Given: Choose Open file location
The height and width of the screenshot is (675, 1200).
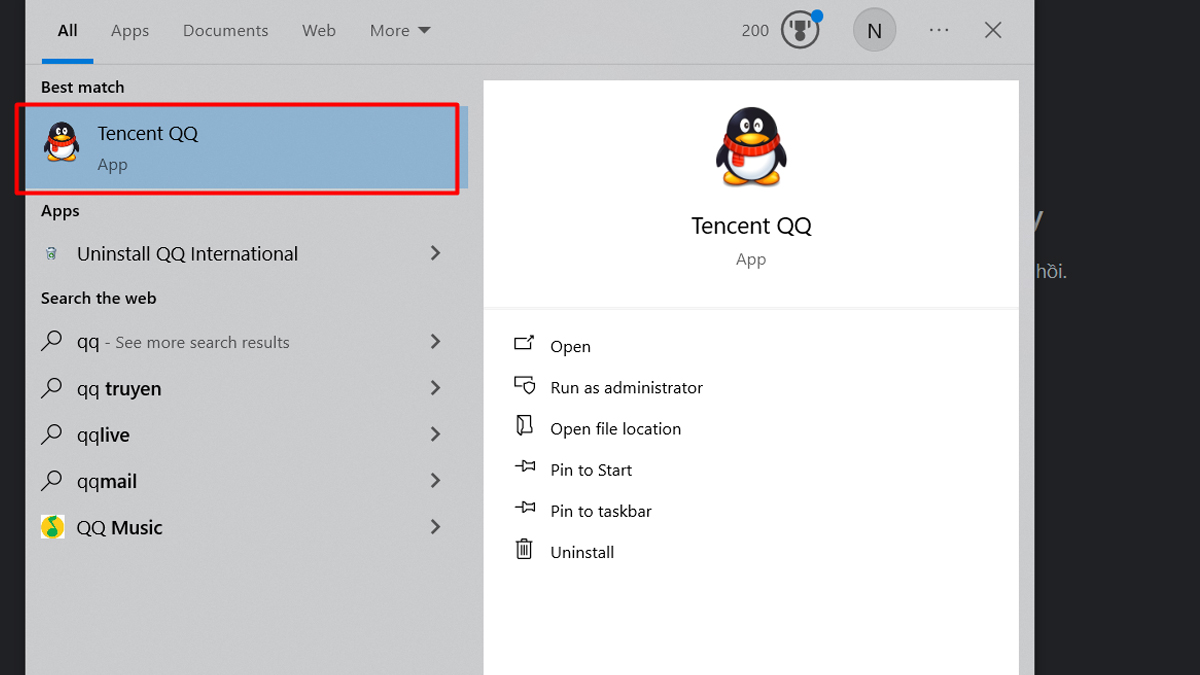Looking at the screenshot, I should (x=615, y=428).
